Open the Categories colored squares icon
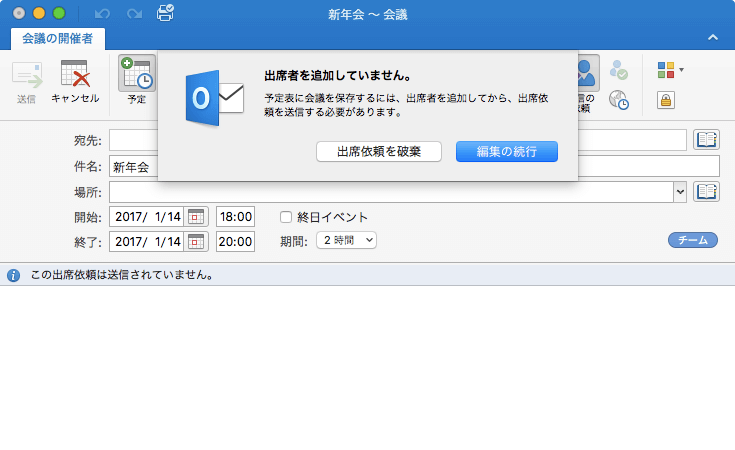The height and width of the screenshot is (450, 735). (x=666, y=70)
